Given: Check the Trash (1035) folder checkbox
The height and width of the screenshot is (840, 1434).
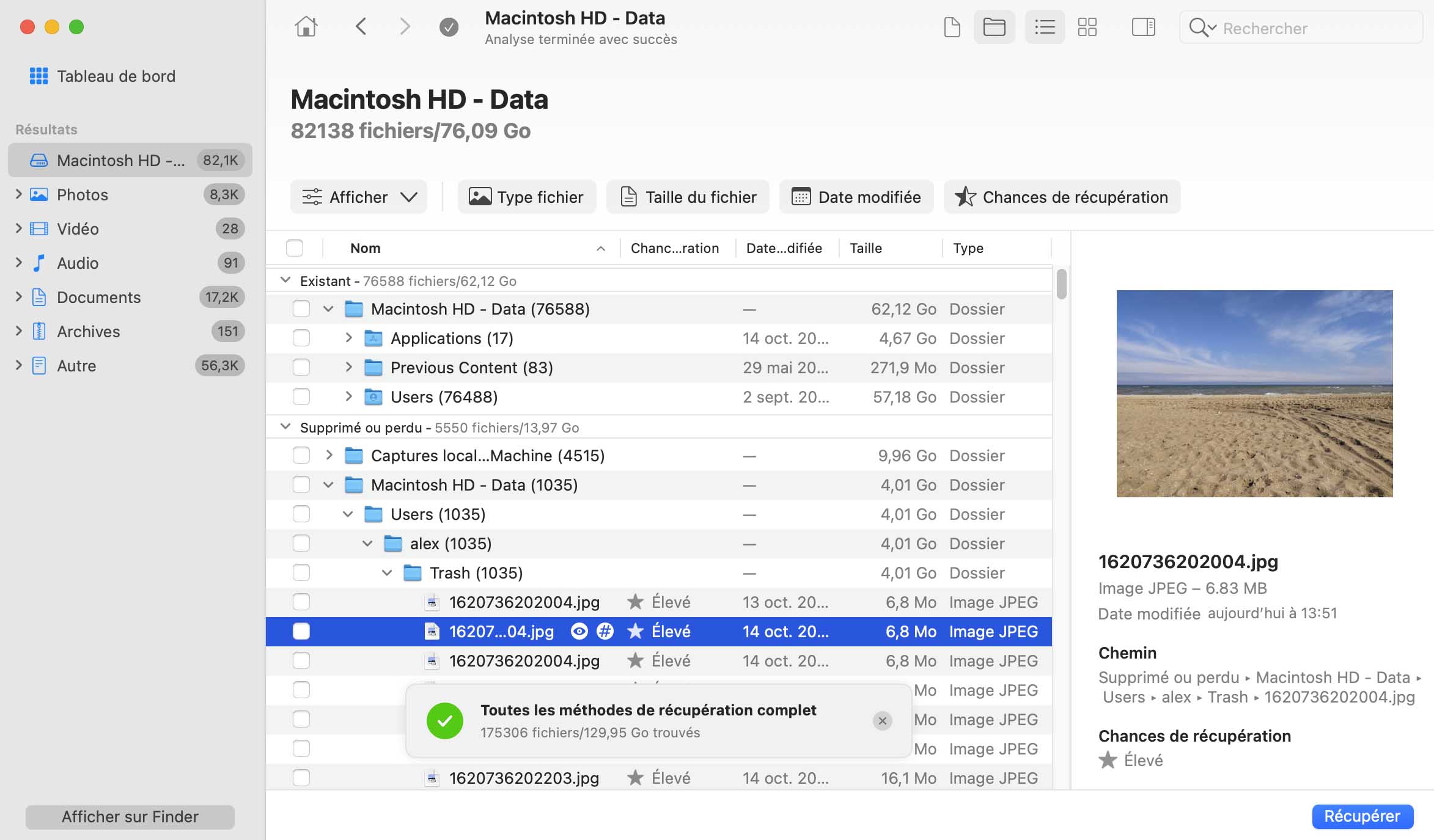Looking at the screenshot, I should 301,572.
